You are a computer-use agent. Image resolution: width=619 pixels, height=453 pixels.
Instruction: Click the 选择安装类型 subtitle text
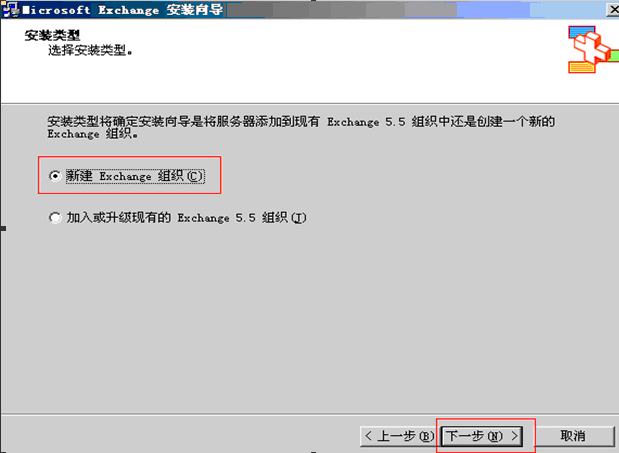point(90,51)
